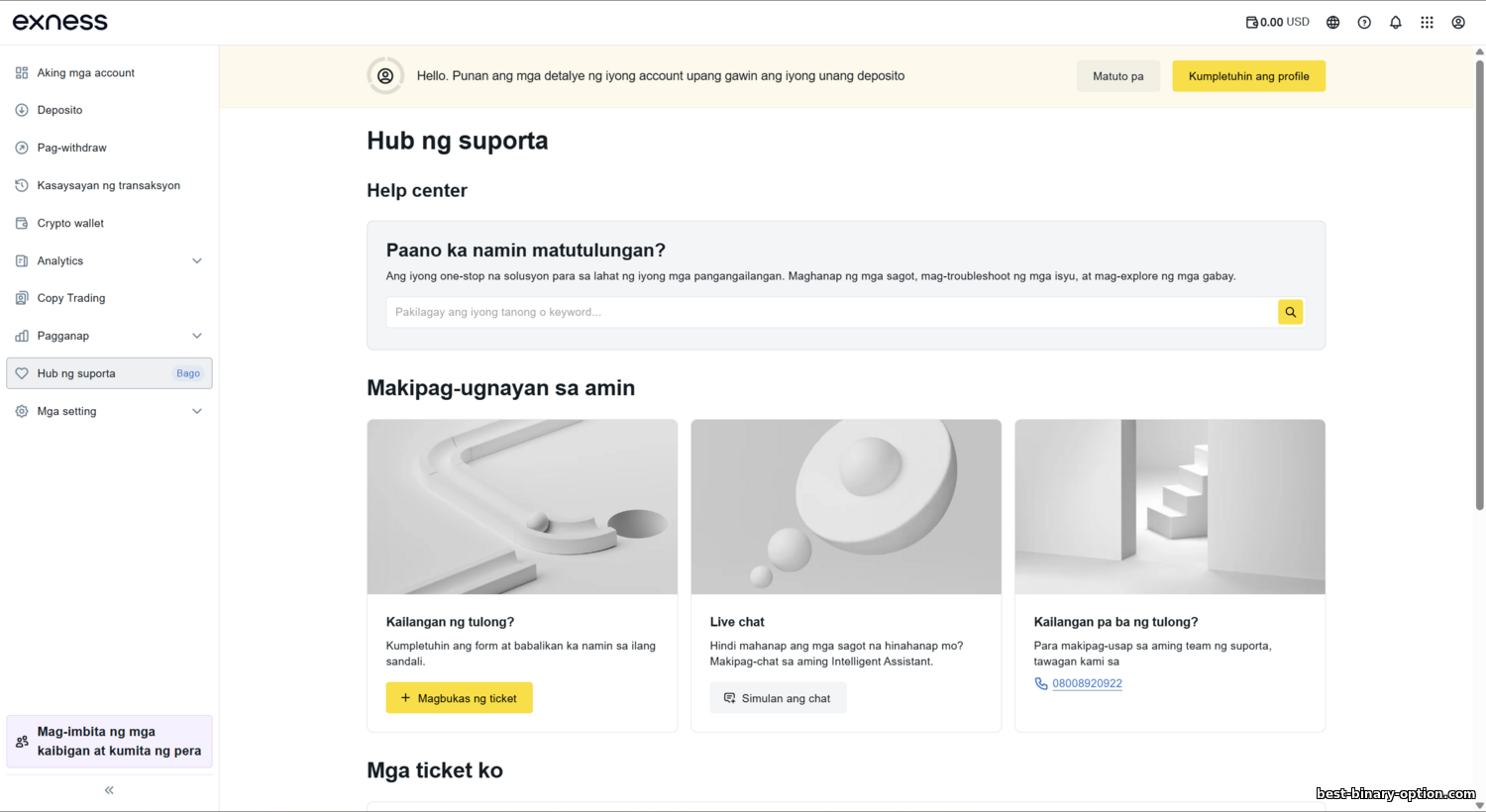Screen dimensions: 1486x812
Task: Collapse the sidebar with double-chevron icon
Action: (109, 790)
